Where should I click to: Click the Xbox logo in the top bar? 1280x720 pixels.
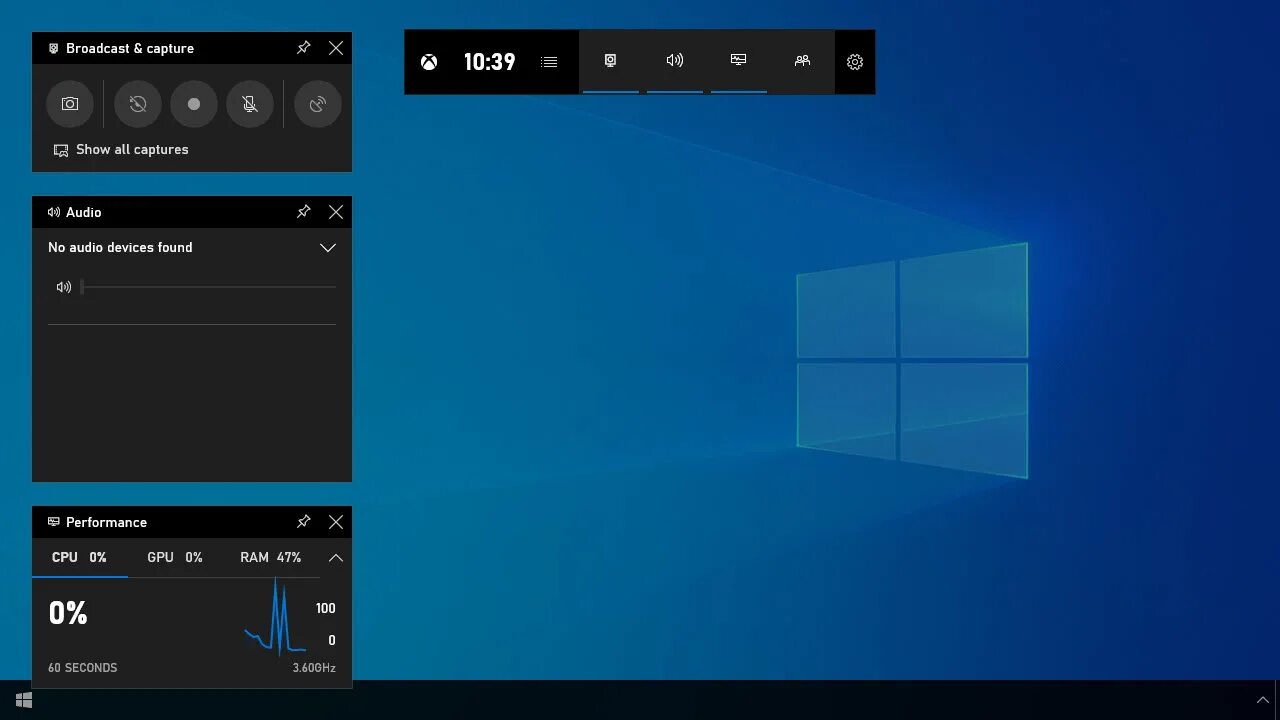pos(428,61)
